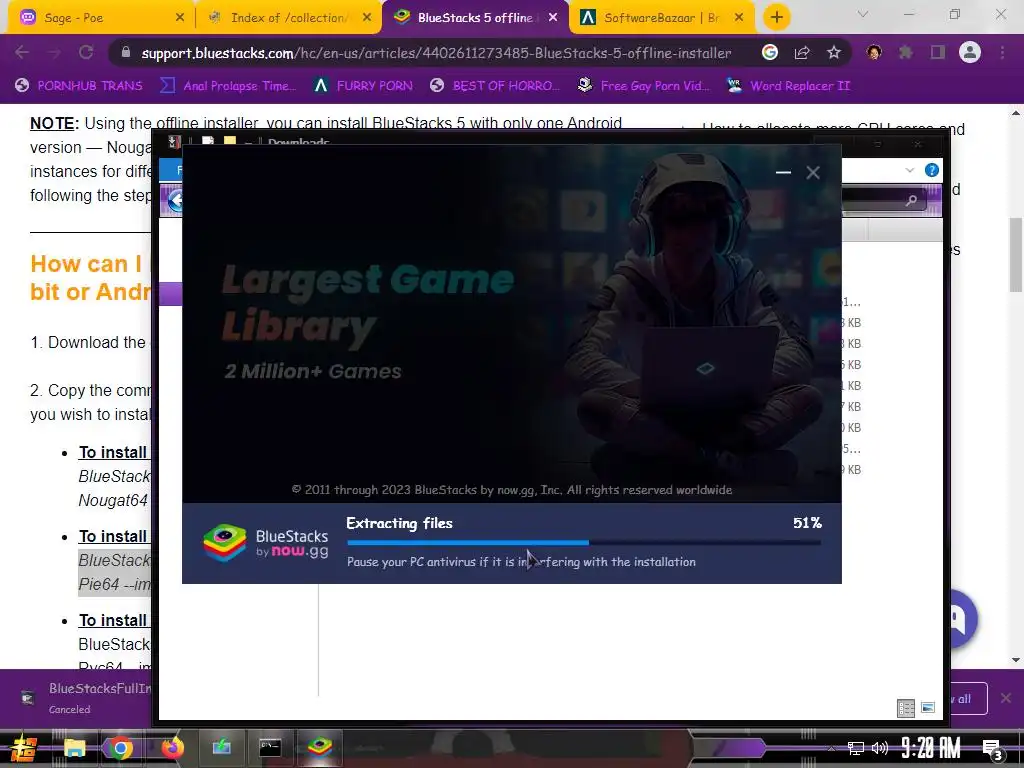
Task: Open the BEST OF HORRO... bookmark
Action: pyautogui.click(x=495, y=86)
